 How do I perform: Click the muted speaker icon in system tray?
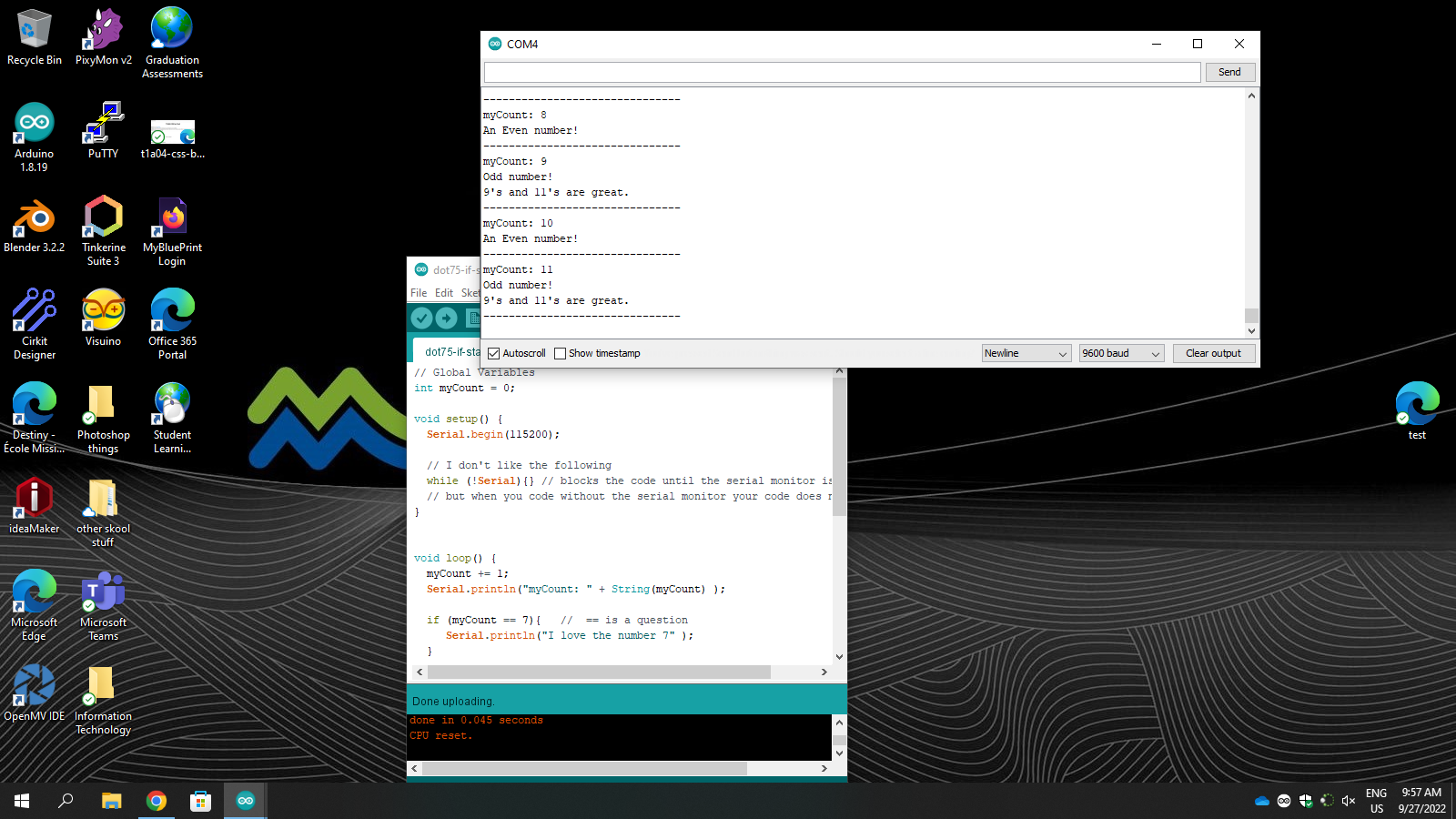[1349, 801]
